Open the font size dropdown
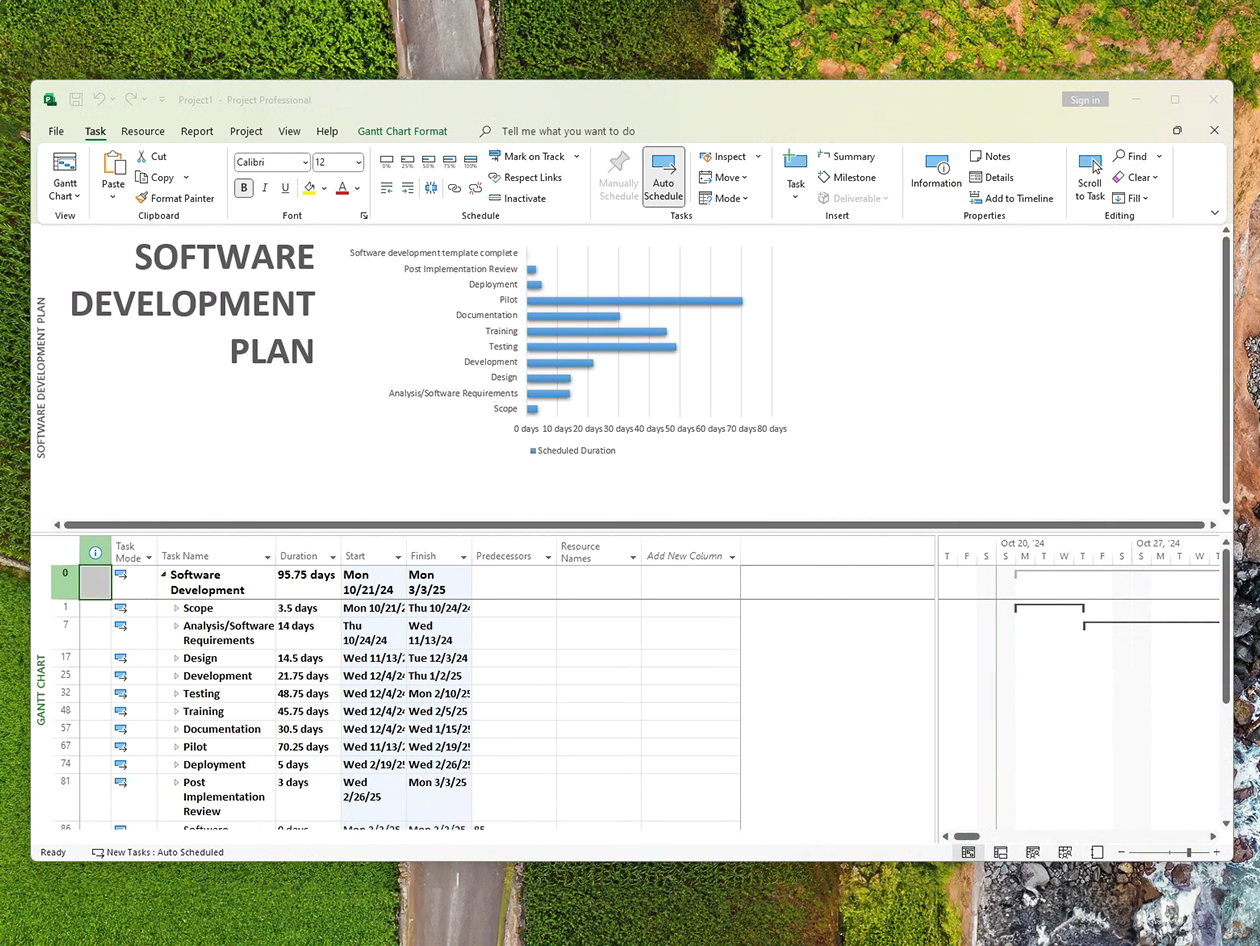The image size is (1260, 946). (358, 162)
